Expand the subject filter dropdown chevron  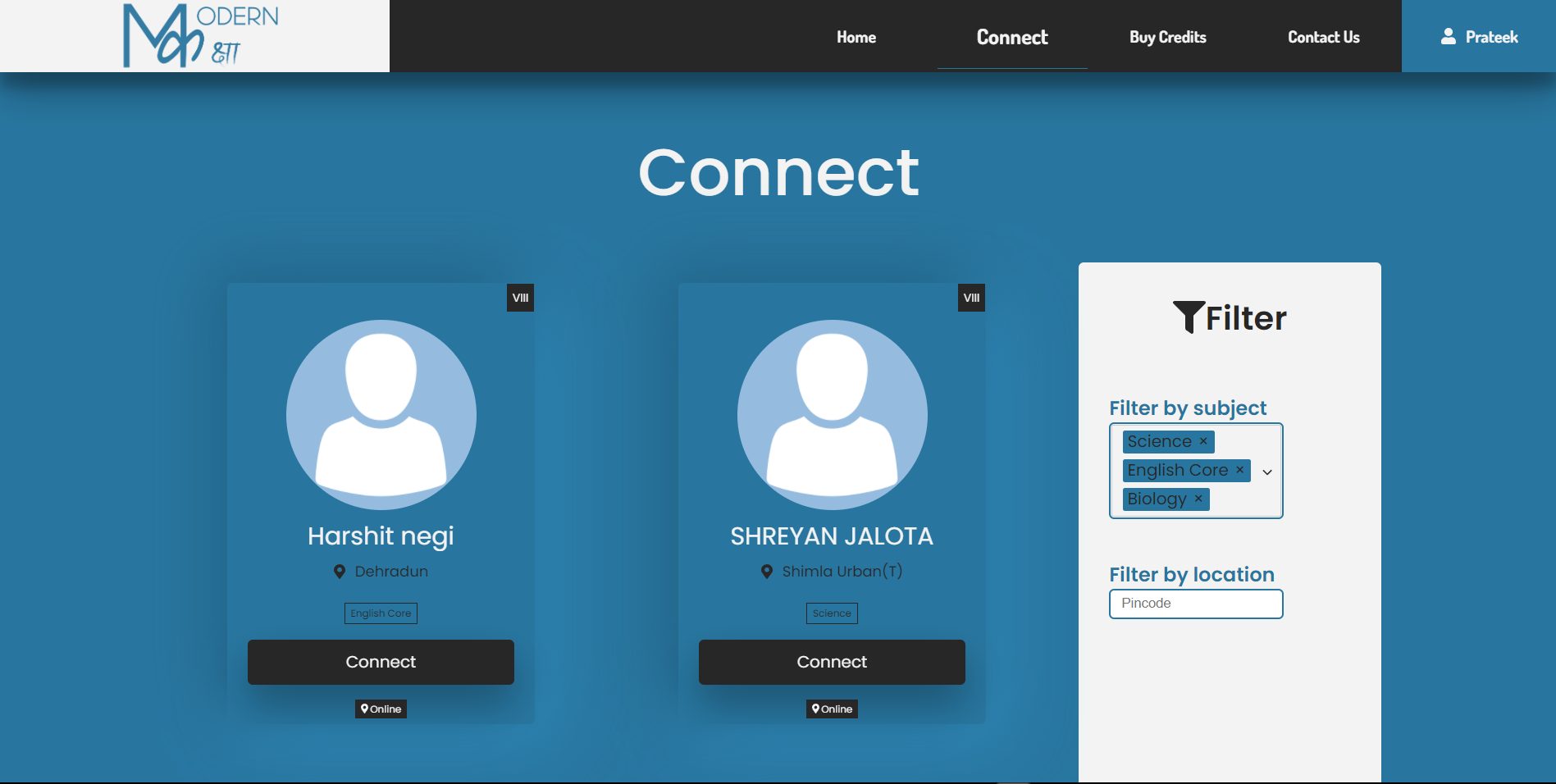pyautogui.click(x=1267, y=472)
